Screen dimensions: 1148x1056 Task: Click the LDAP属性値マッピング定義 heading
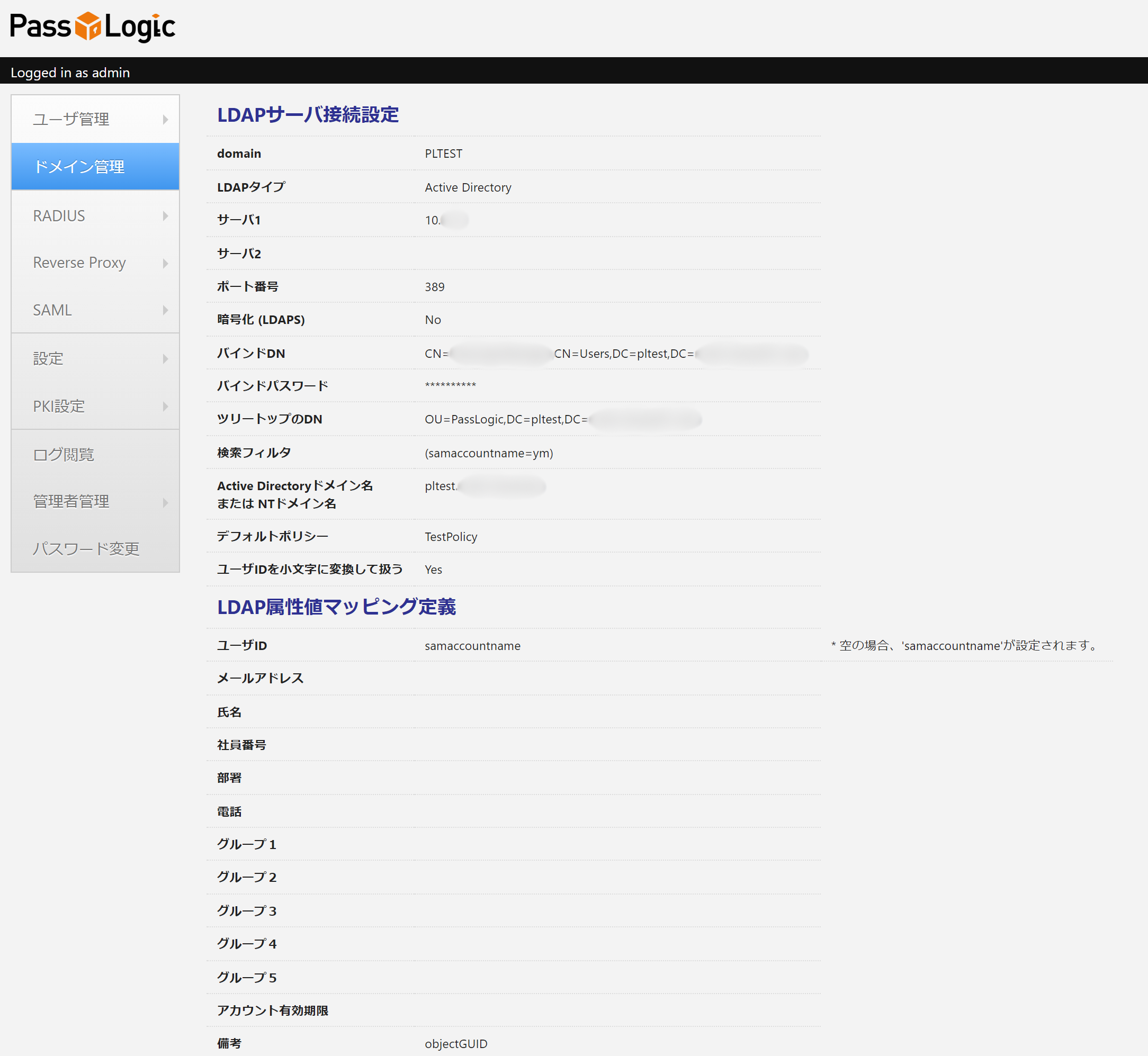click(x=336, y=607)
